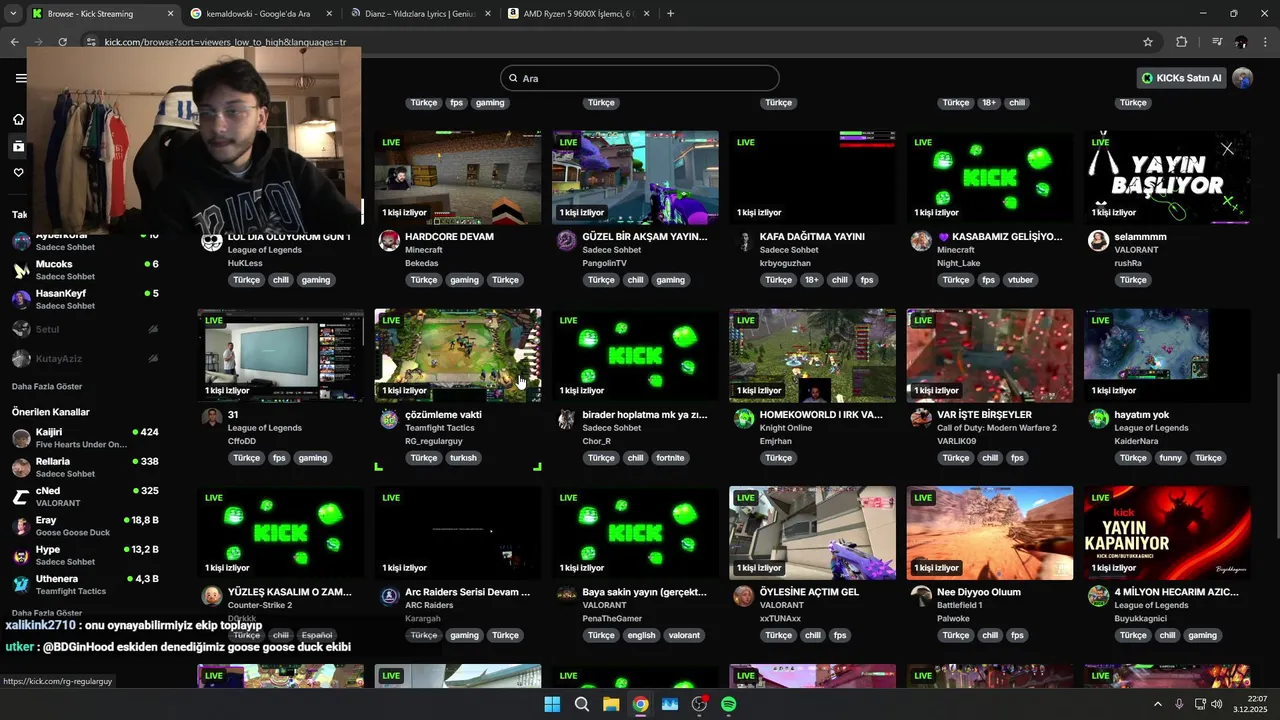Image resolution: width=1280 pixels, height=720 pixels.
Task: Open OBS Studio from taskbar
Action: (x=700, y=704)
